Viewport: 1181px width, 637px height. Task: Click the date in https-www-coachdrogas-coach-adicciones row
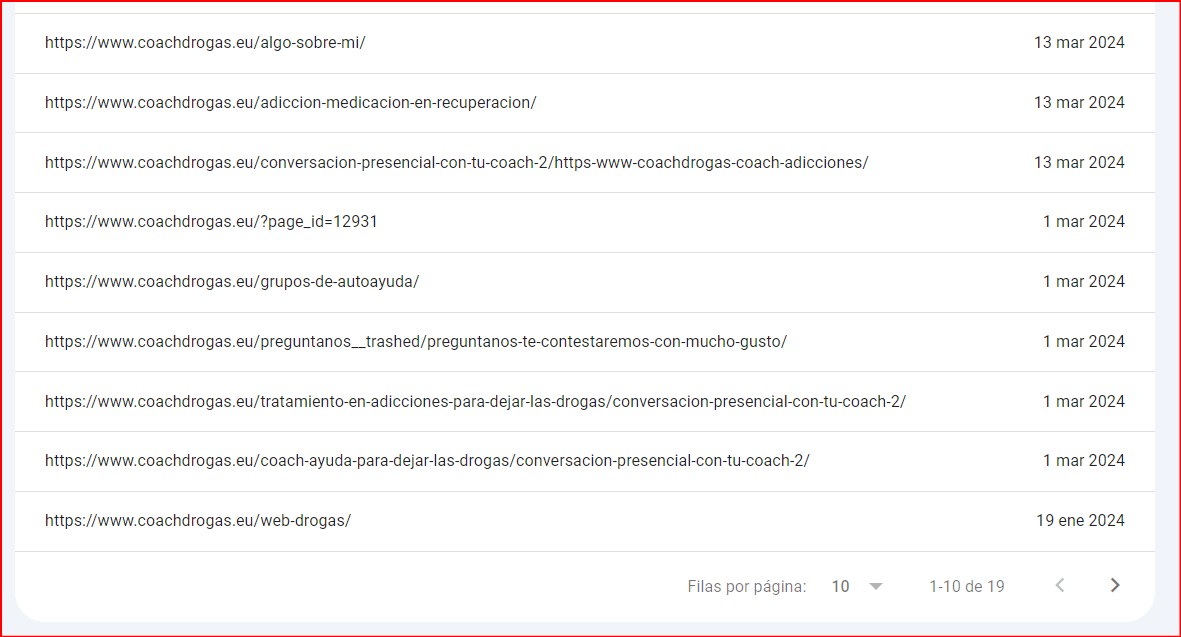pyautogui.click(x=1079, y=163)
